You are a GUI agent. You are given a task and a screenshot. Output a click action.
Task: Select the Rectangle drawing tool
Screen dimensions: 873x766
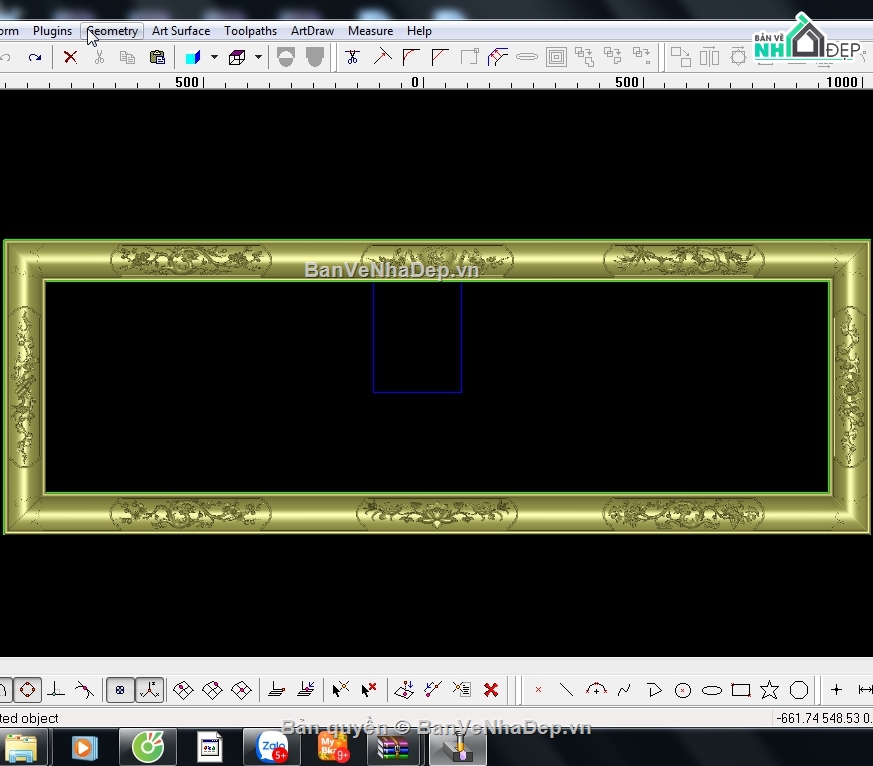740,690
